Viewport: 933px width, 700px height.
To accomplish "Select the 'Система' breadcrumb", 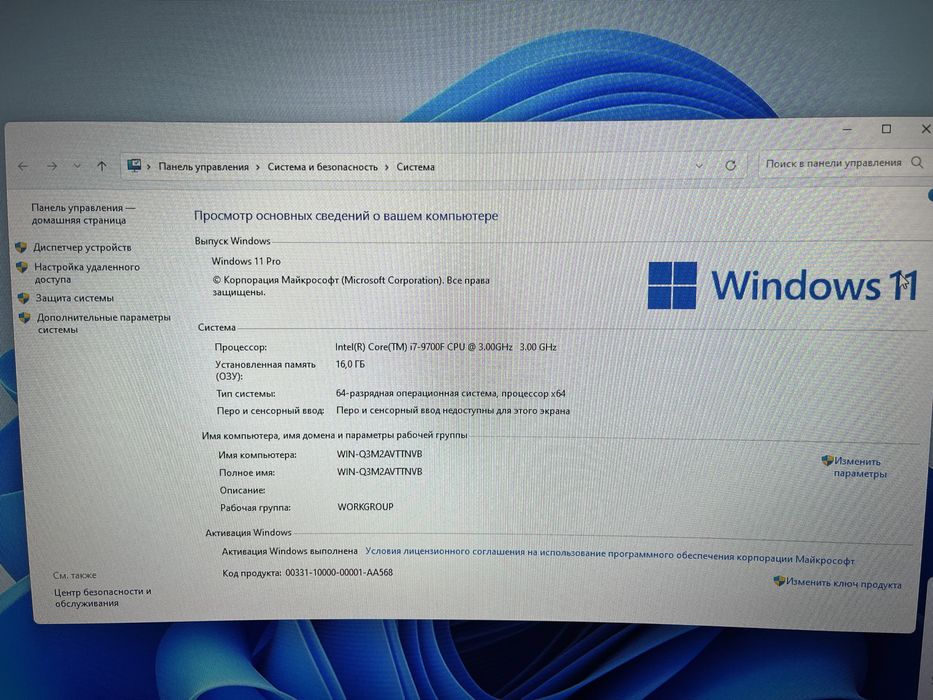I will 415,167.
